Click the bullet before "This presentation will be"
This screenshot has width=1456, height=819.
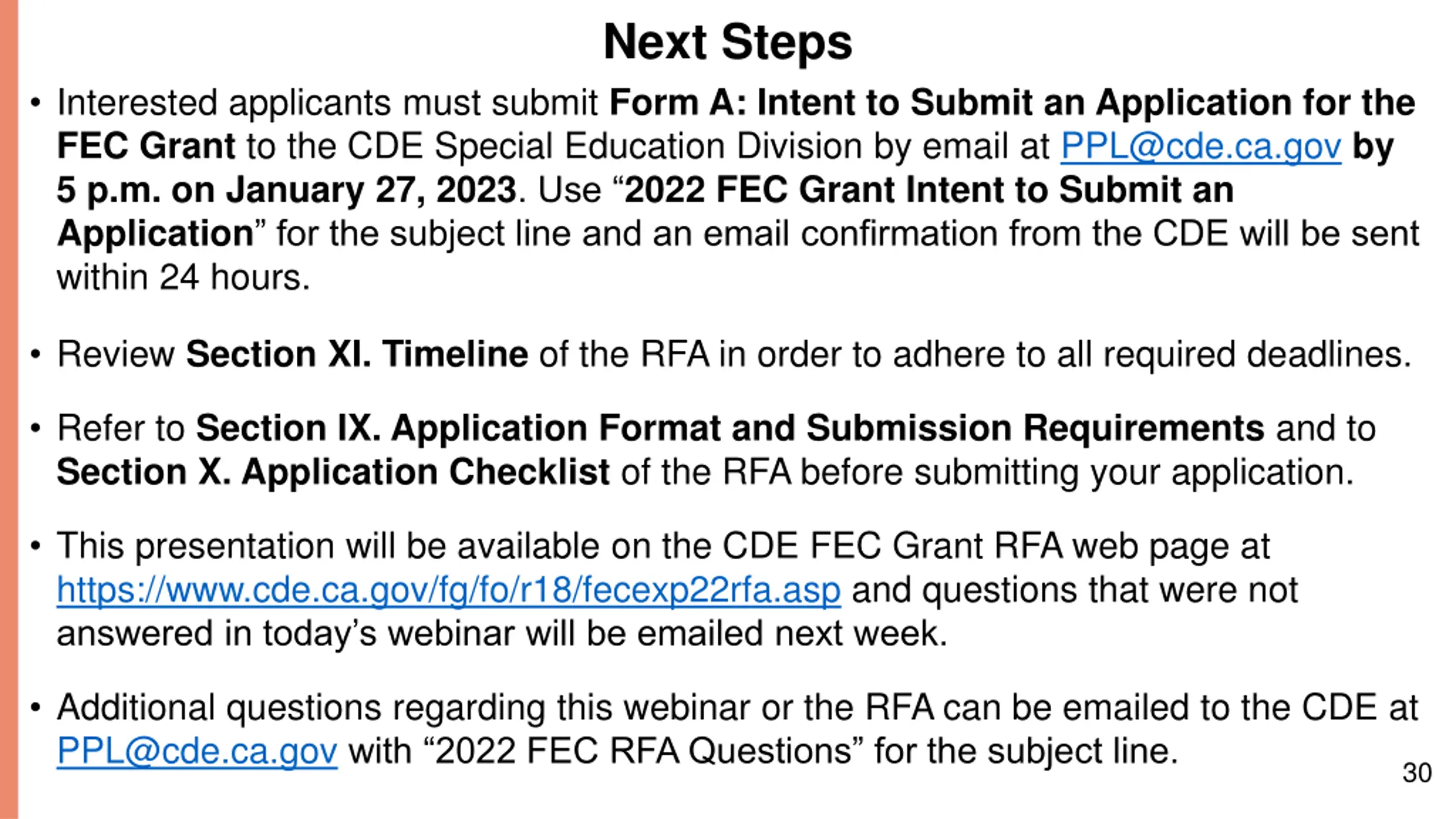tap(36, 547)
